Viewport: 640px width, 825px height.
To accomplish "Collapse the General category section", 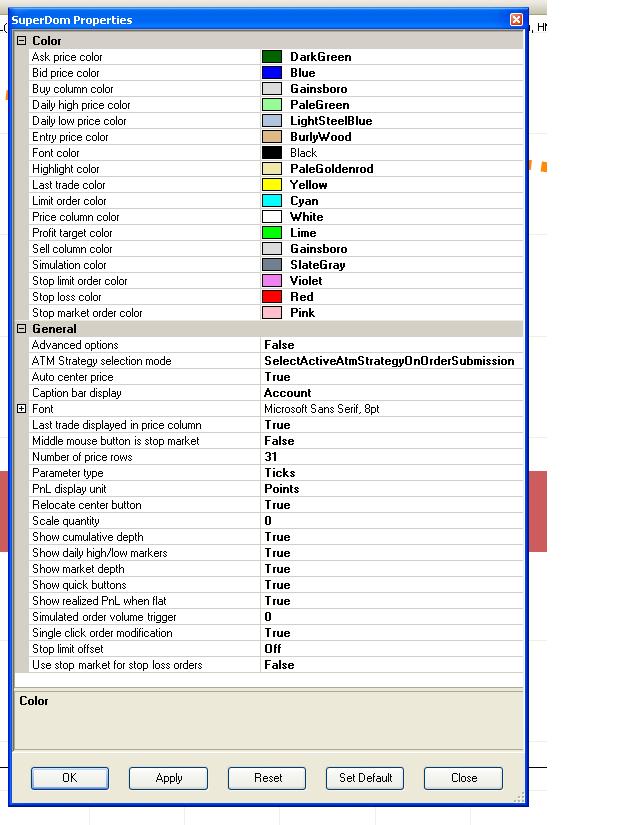I will [x=22, y=329].
